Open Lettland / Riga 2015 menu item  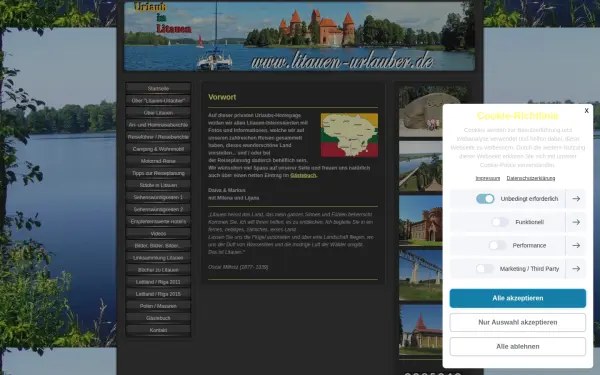[x=158, y=294]
